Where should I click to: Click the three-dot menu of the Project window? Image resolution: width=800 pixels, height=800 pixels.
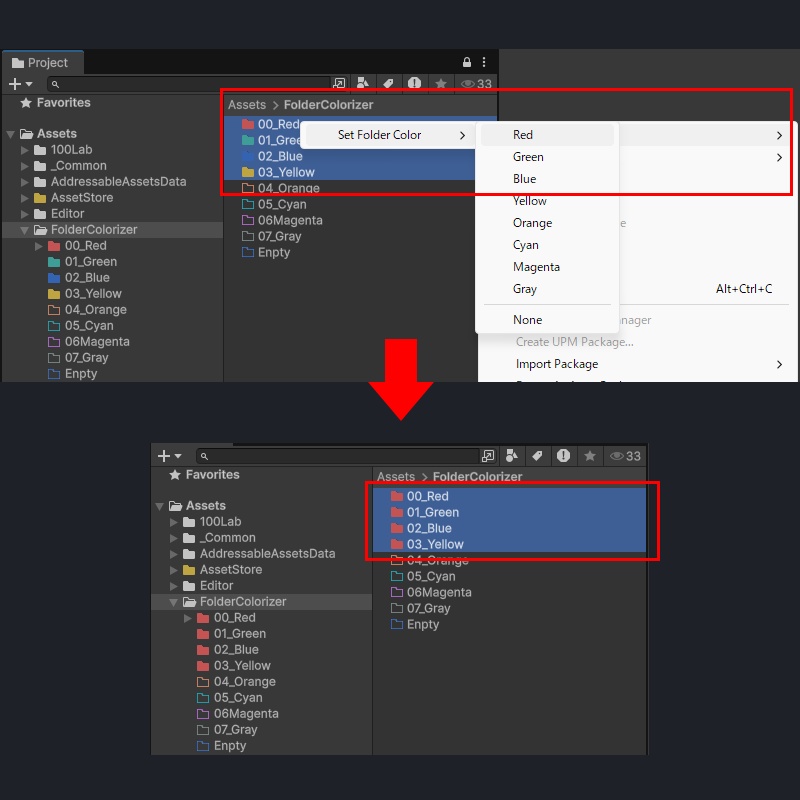[x=483, y=62]
